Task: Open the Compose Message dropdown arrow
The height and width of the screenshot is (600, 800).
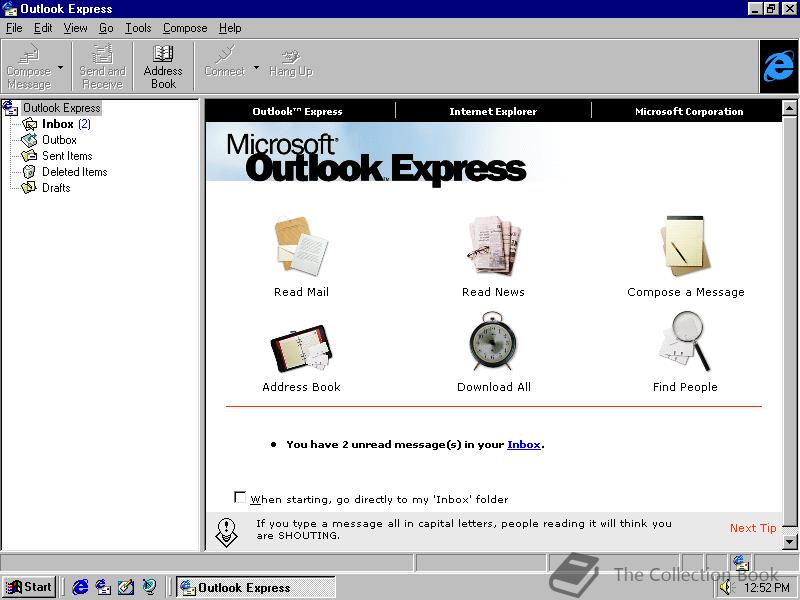Action: click(x=61, y=67)
